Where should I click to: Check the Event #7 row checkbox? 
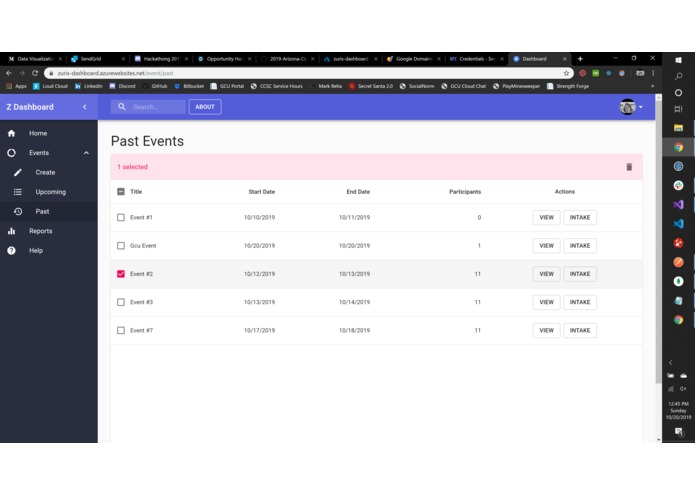click(x=121, y=331)
